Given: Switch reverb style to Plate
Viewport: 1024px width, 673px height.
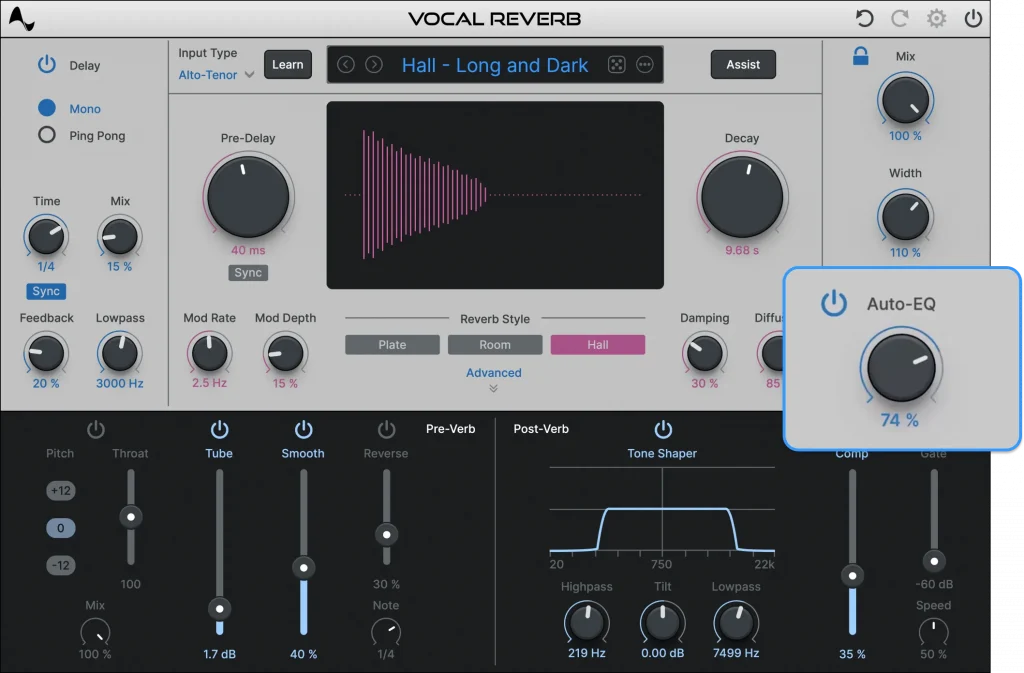Looking at the screenshot, I should coord(392,344).
